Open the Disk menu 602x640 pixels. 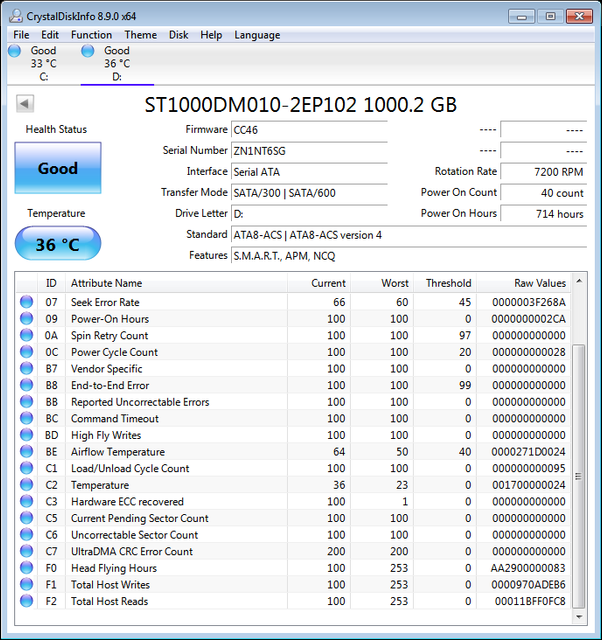pos(179,35)
